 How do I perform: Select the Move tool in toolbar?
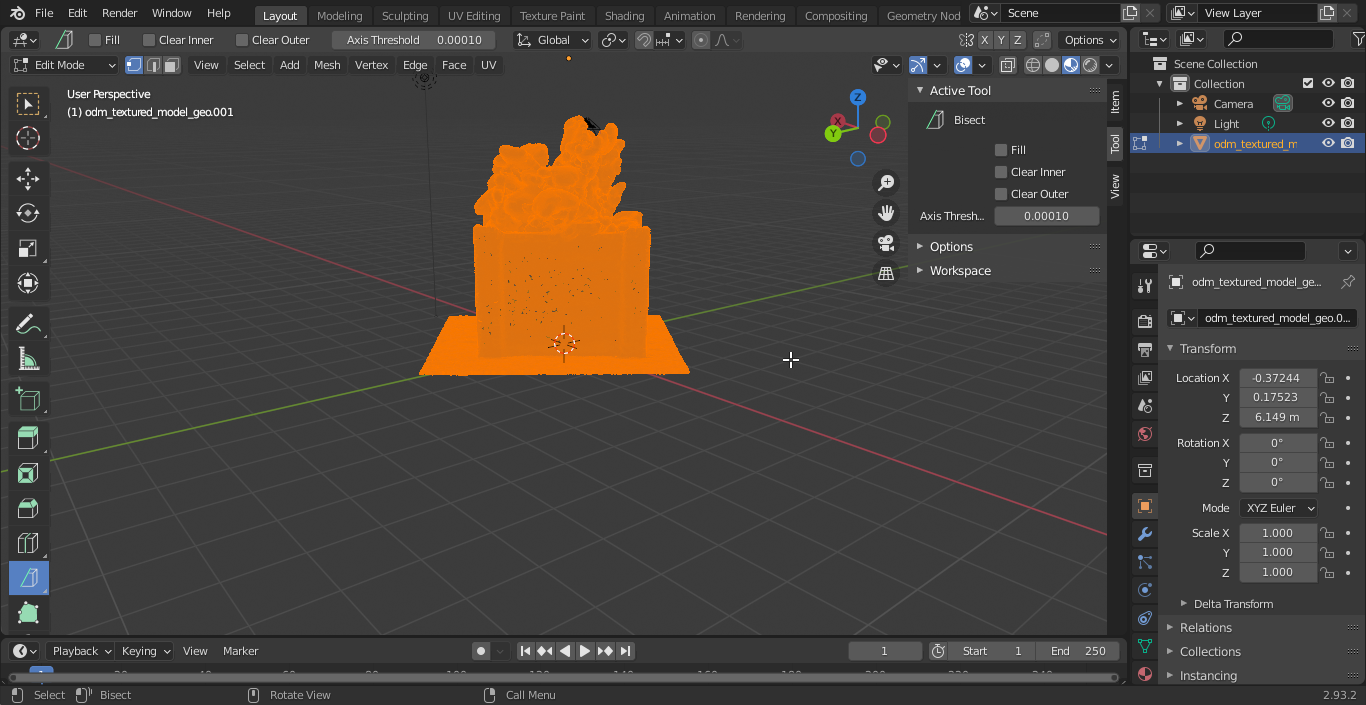point(28,179)
